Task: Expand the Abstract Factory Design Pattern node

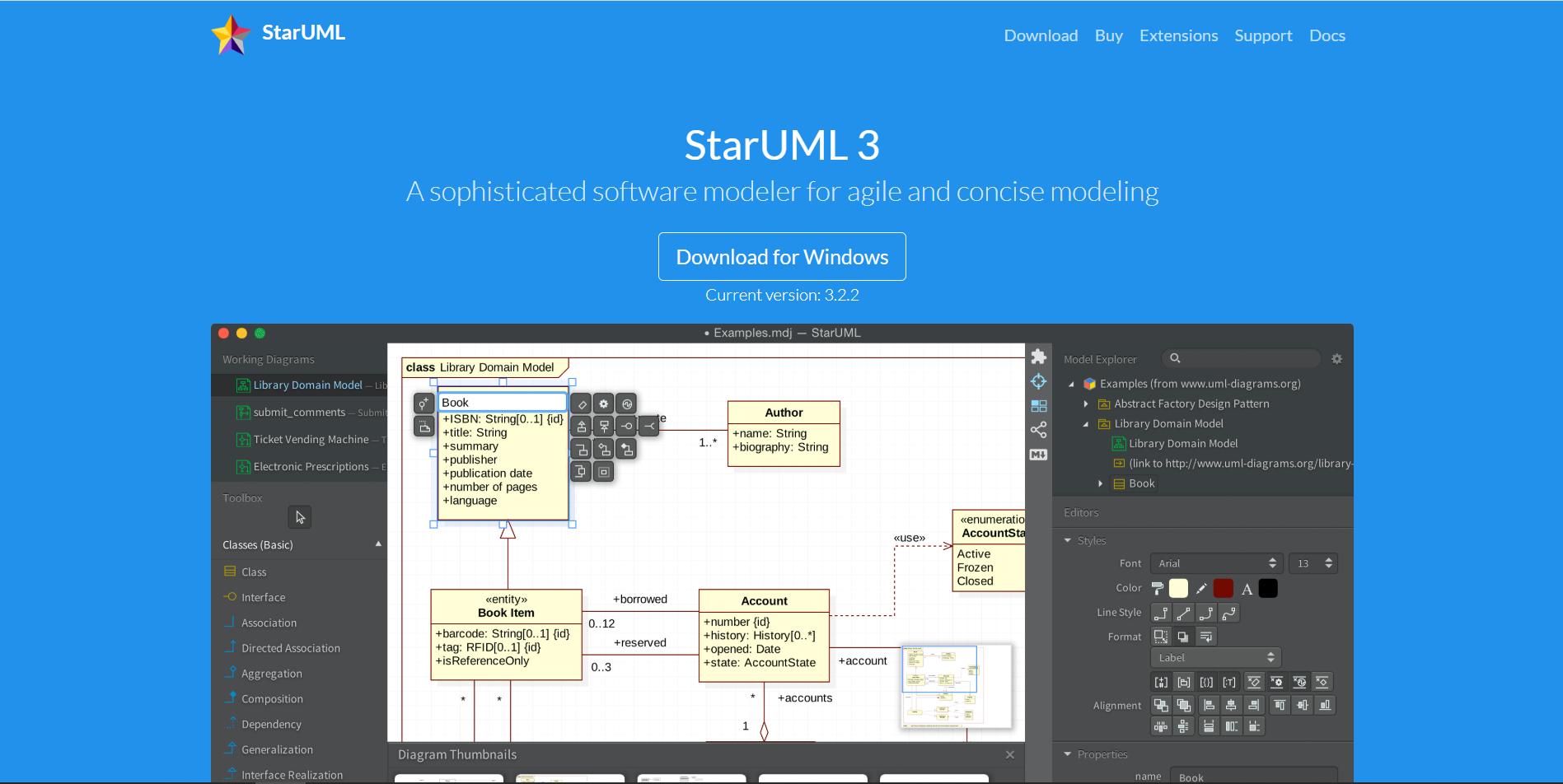Action: tap(1085, 404)
